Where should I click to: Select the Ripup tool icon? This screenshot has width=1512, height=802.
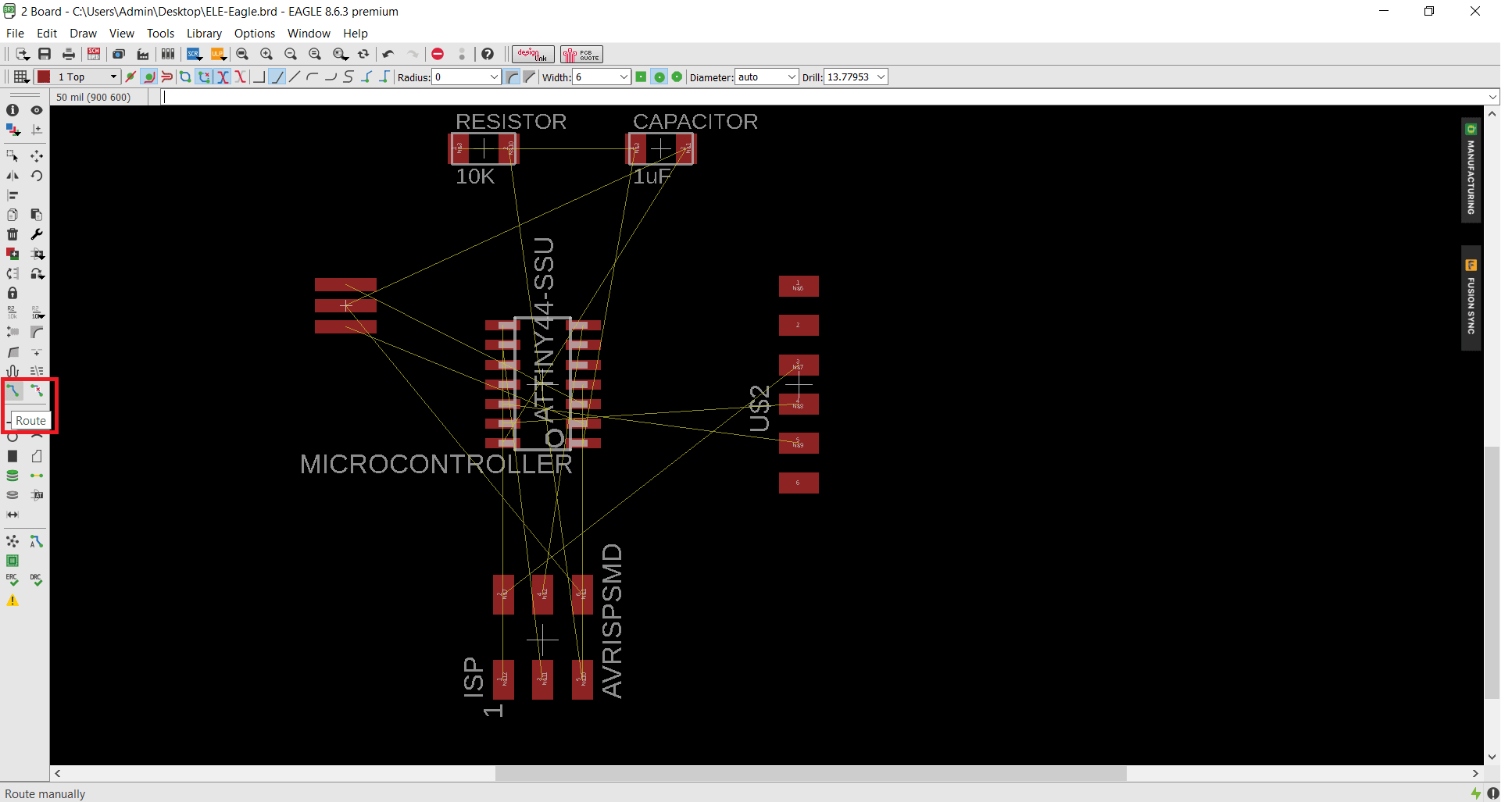[x=37, y=390]
